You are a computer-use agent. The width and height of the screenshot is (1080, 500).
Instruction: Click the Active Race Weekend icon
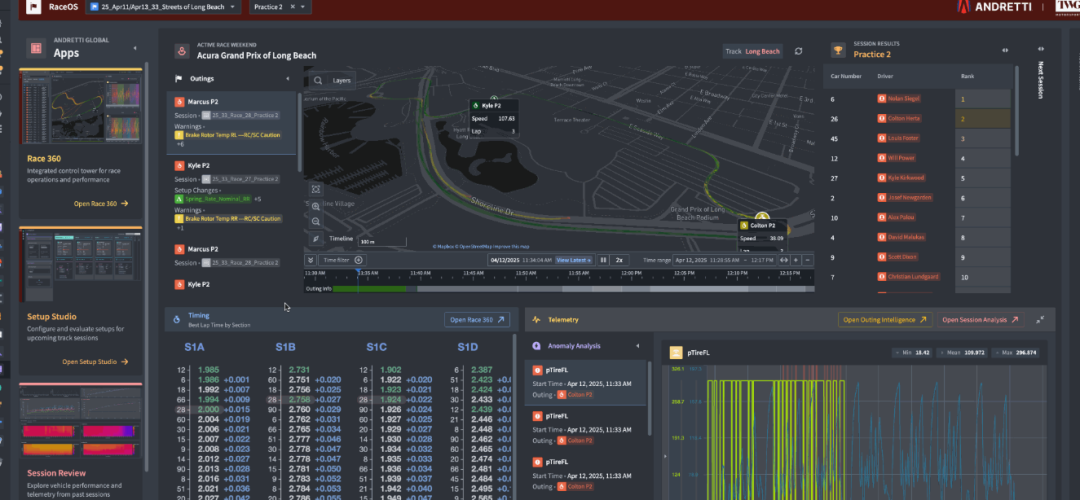click(182, 51)
